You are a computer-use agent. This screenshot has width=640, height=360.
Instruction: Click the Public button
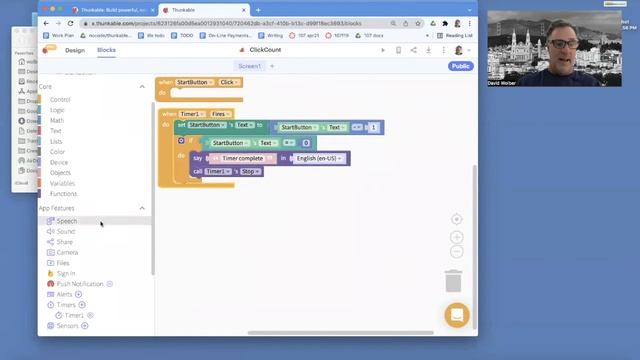461,66
